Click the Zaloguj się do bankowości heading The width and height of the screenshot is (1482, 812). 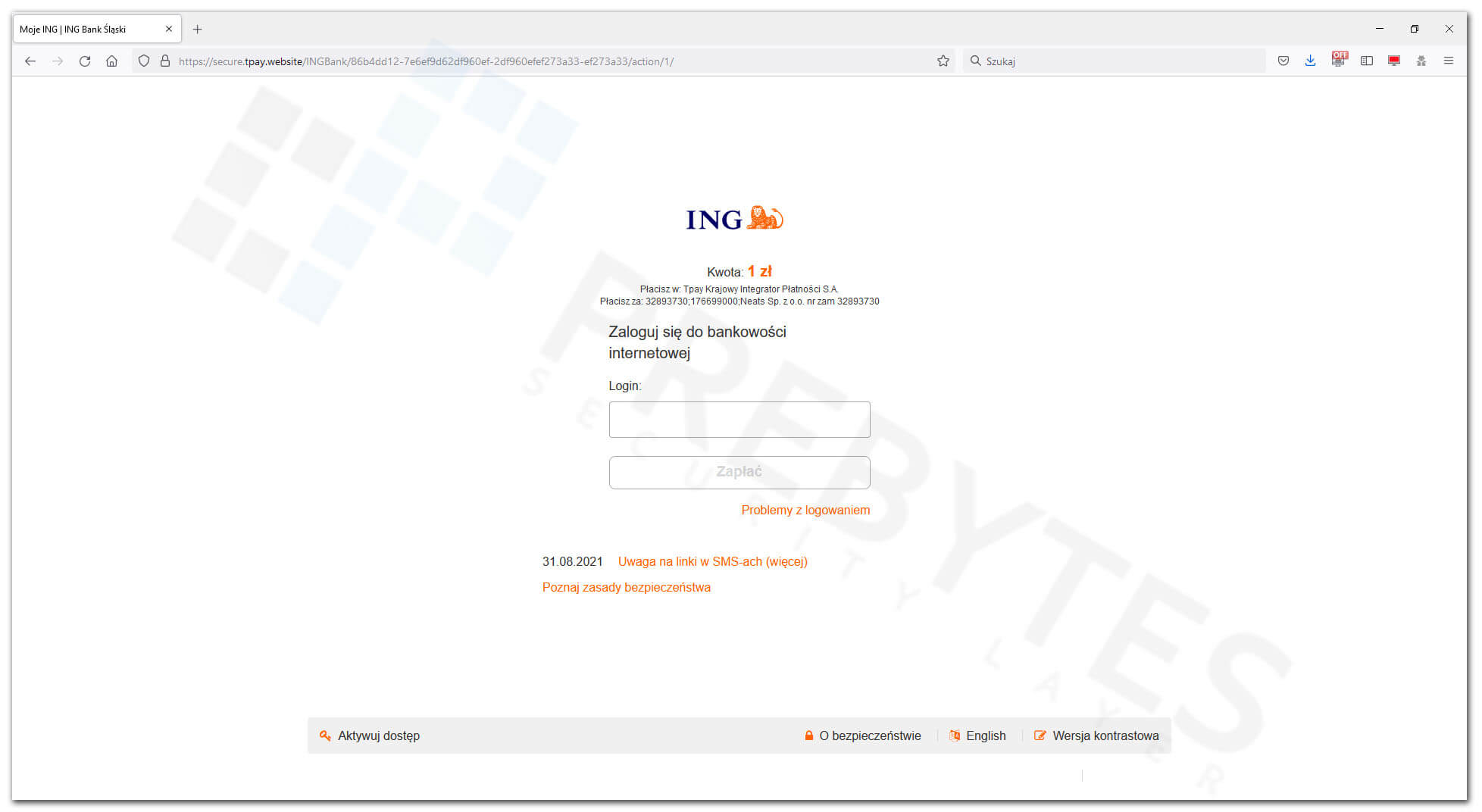click(698, 342)
